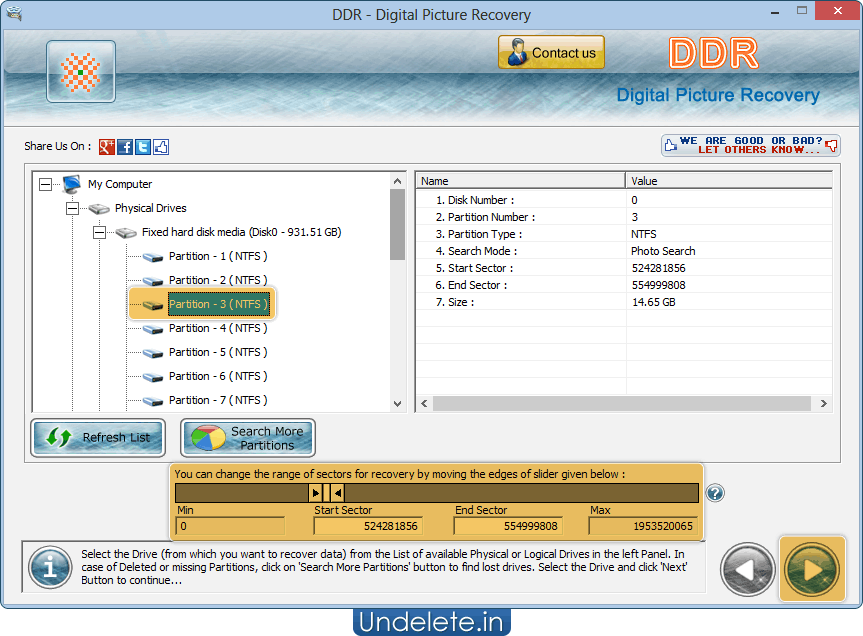The height and width of the screenshot is (636, 863).
Task: Click the Max sector input field
Action: pos(643,526)
